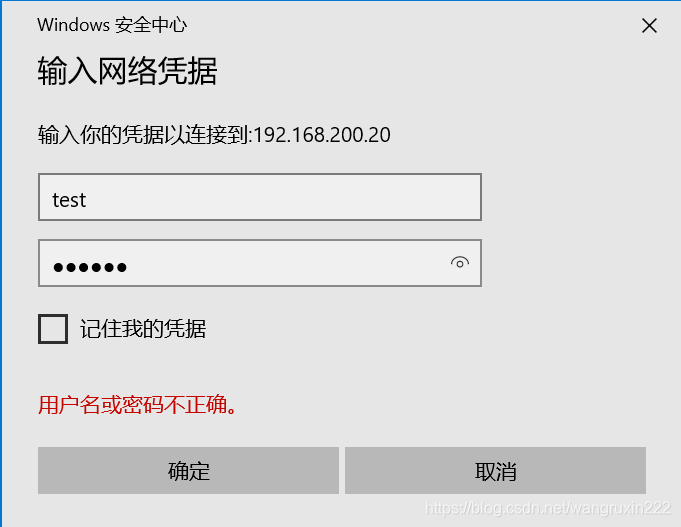Click the 输入你的凭据以连接到 prompt text
This screenshot has height=527, width=681.
(x=144, y=135)
